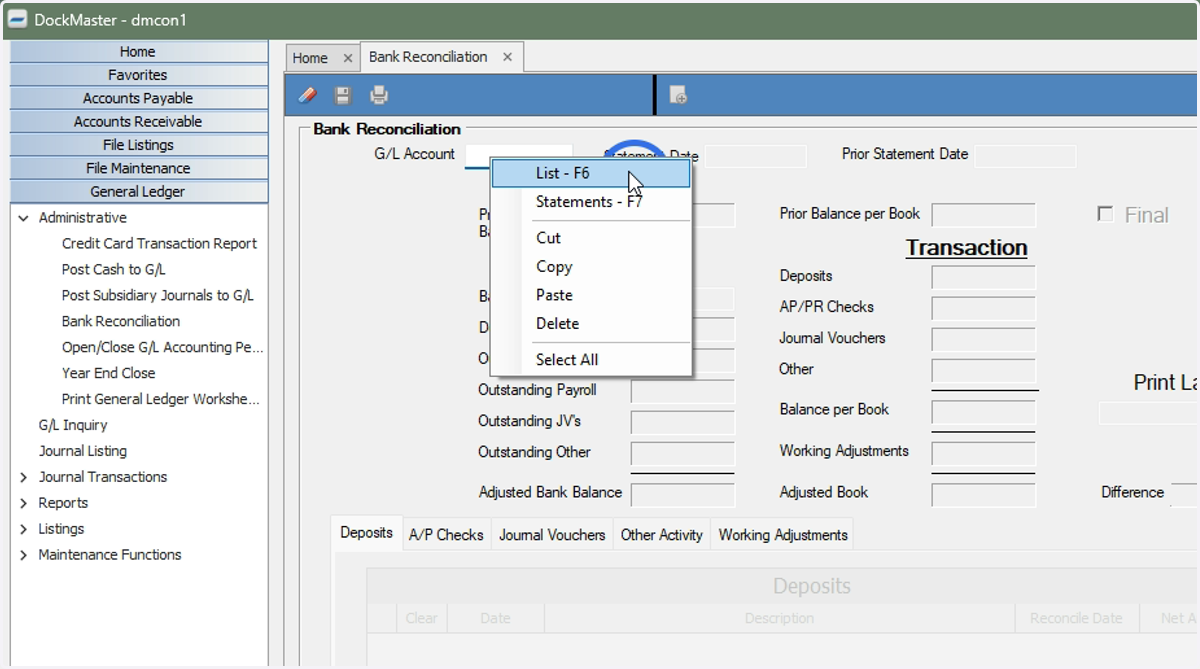Click the Outstanding Other field
The image size is (1200, 669).
(683, 453)
